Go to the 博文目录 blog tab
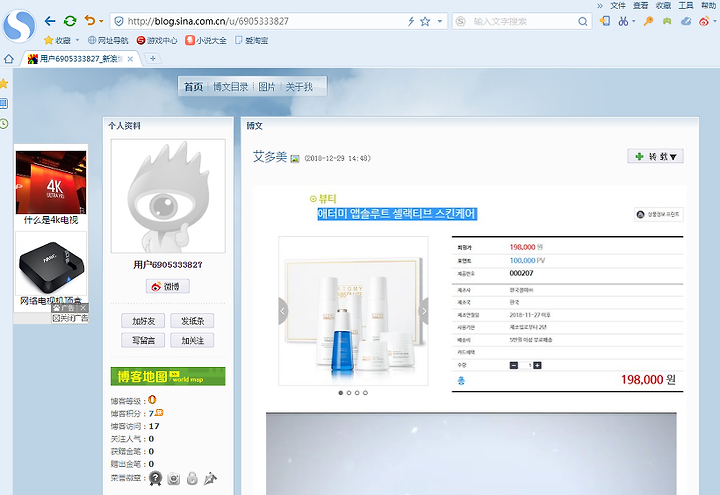 [230, 87]
